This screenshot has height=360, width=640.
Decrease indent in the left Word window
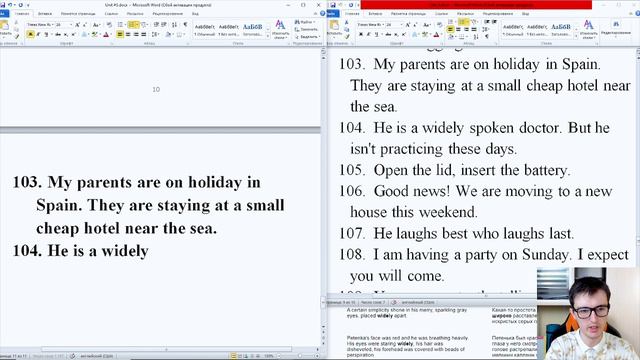156,25
